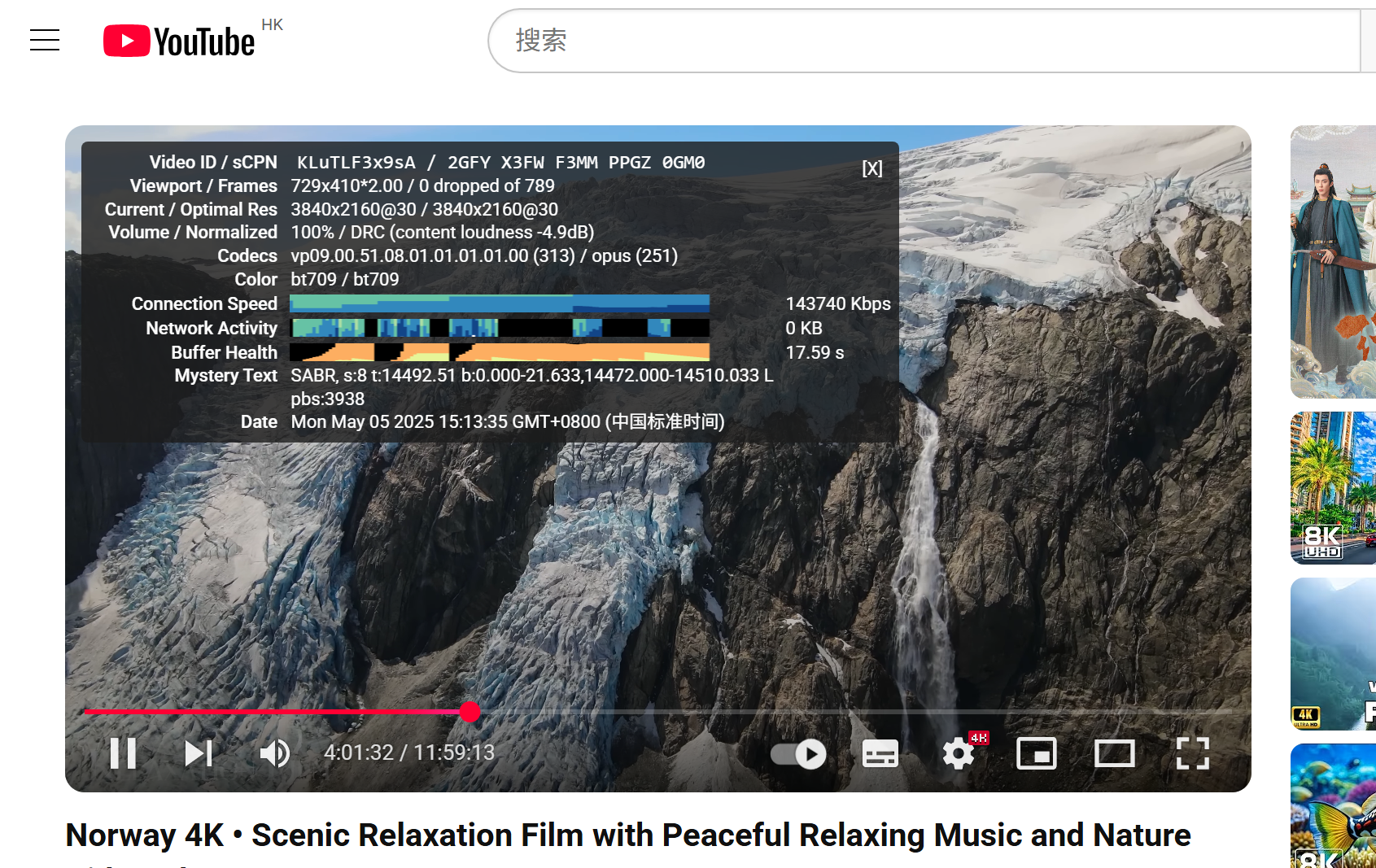Focus the search input field
The height and width of the screenshot is (868, 1376).
(x=924, y=41)
